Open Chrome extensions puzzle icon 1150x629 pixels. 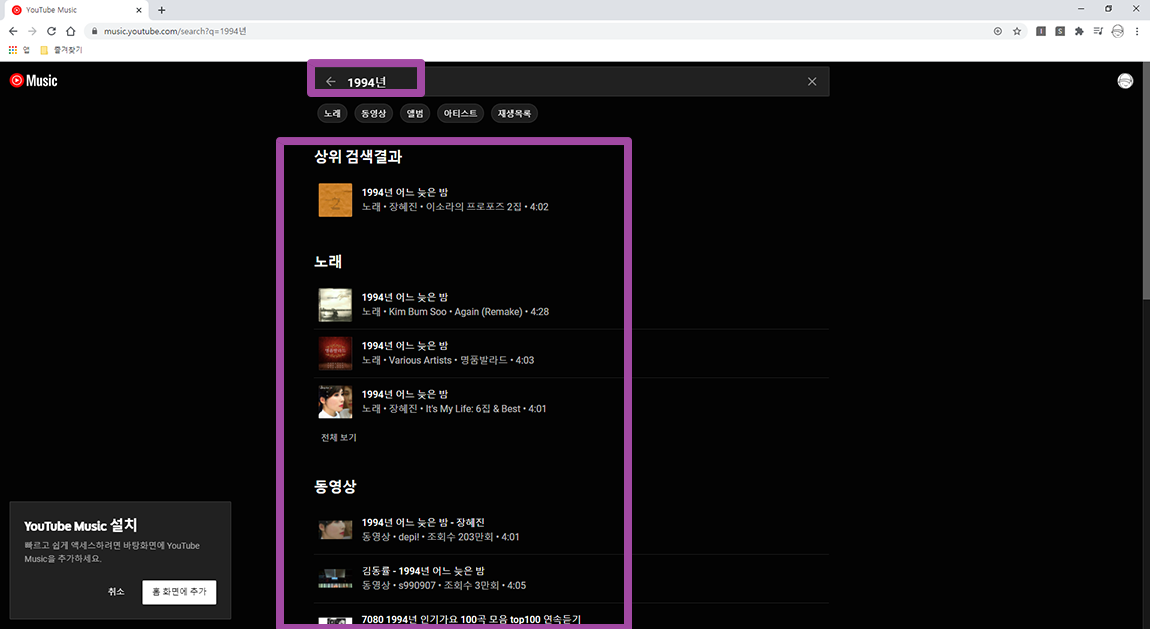[1079, 32]
